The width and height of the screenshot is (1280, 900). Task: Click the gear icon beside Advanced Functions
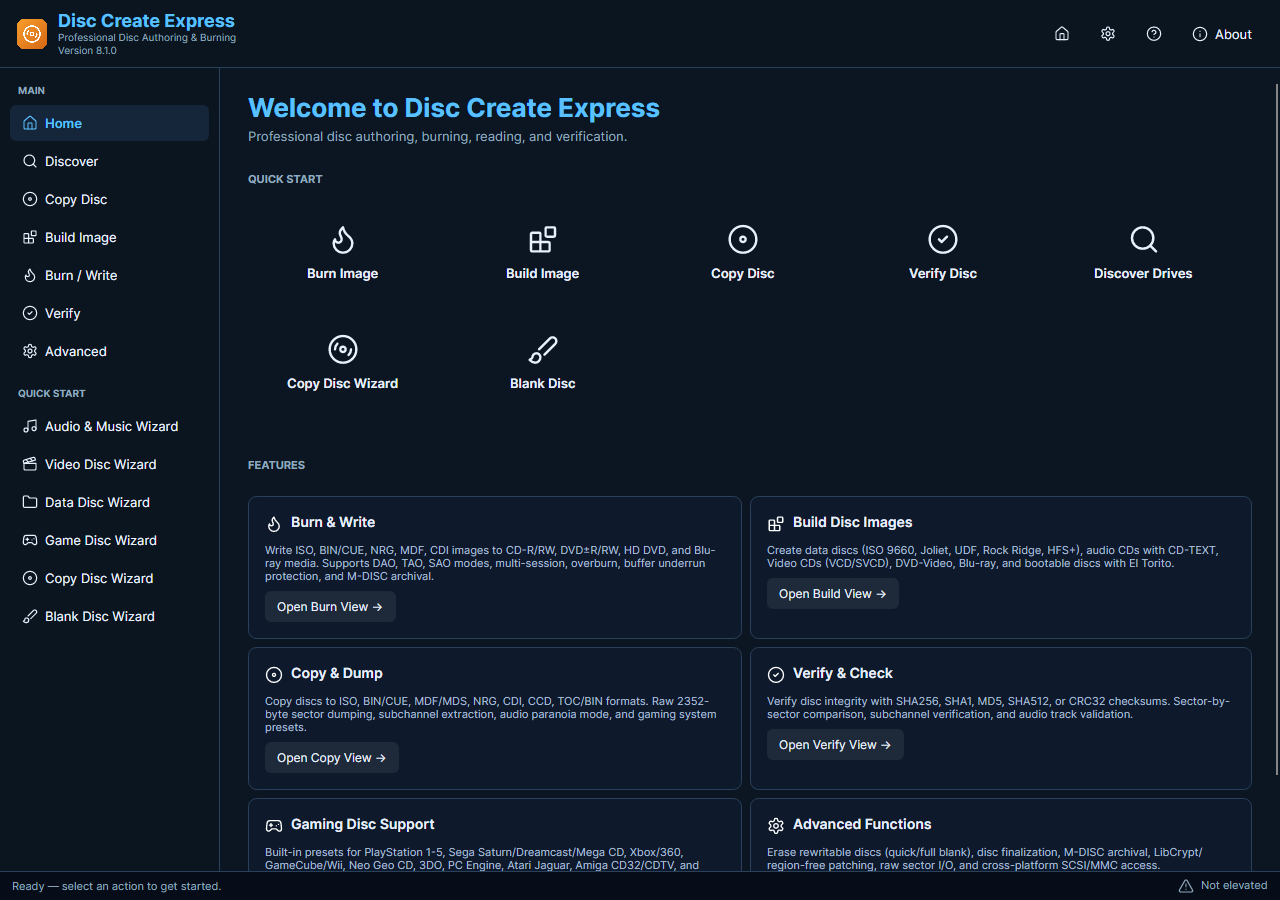[776, 825]
